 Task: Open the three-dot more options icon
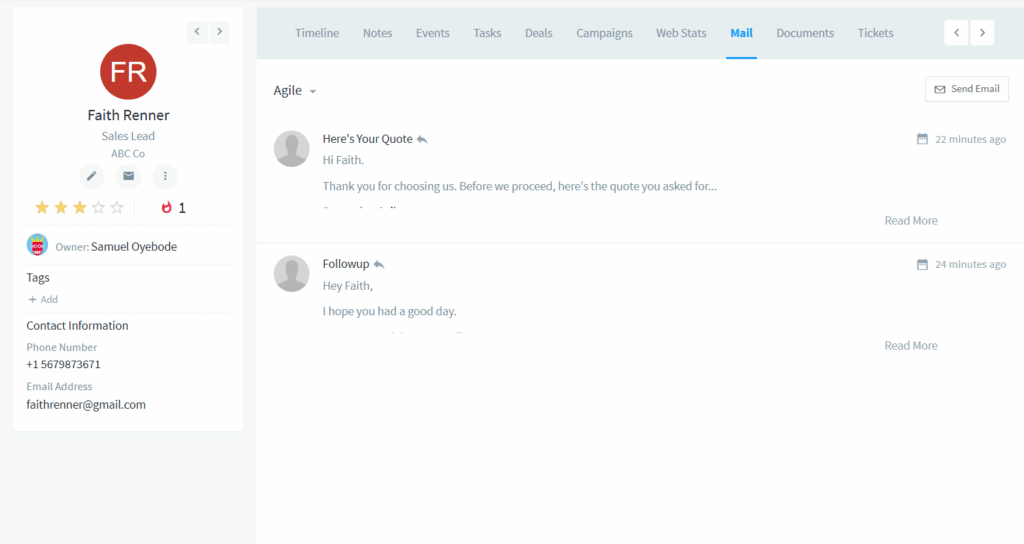[x=165, y=177]
